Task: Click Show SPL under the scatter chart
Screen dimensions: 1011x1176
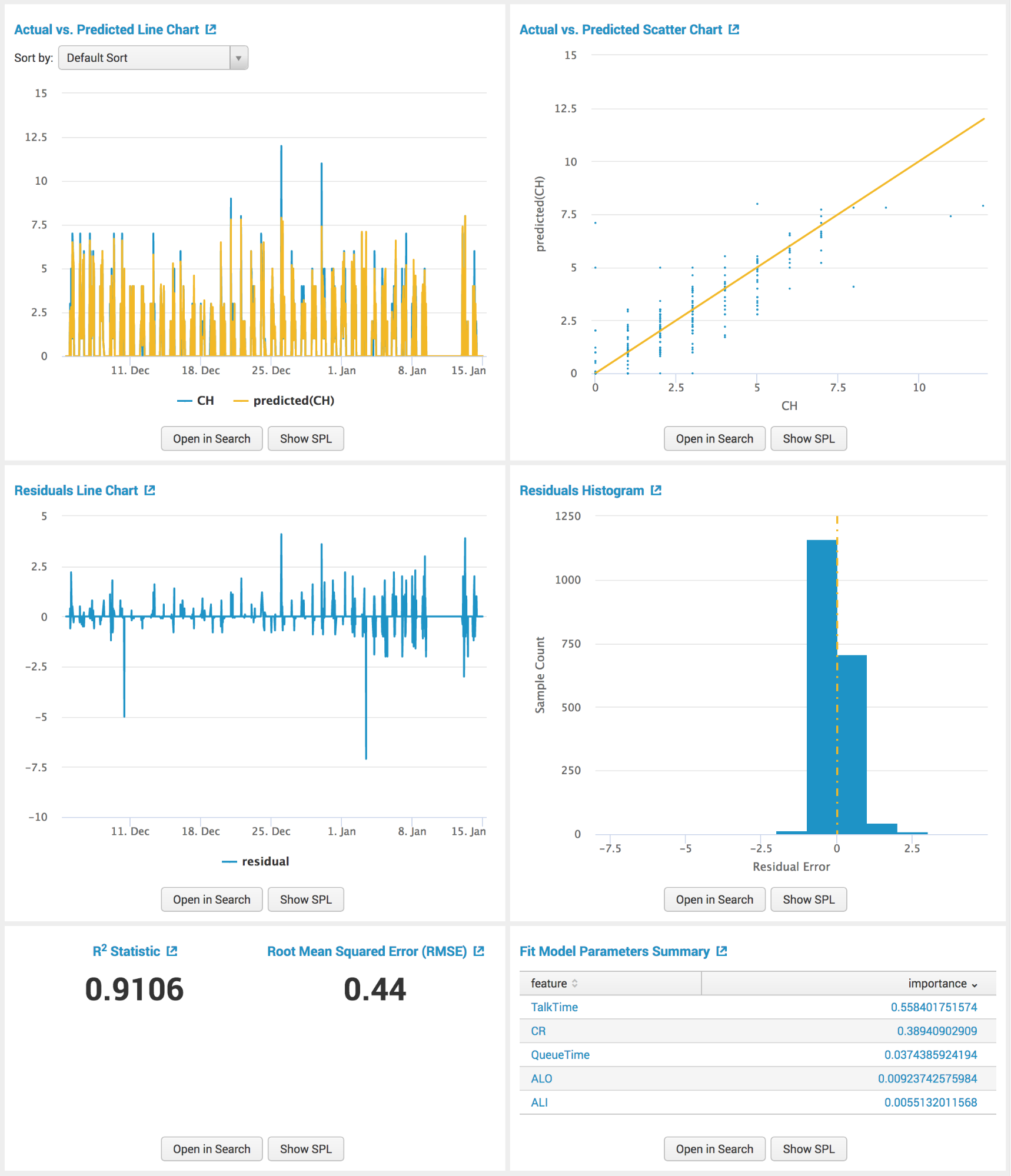Action: (808, 439)
